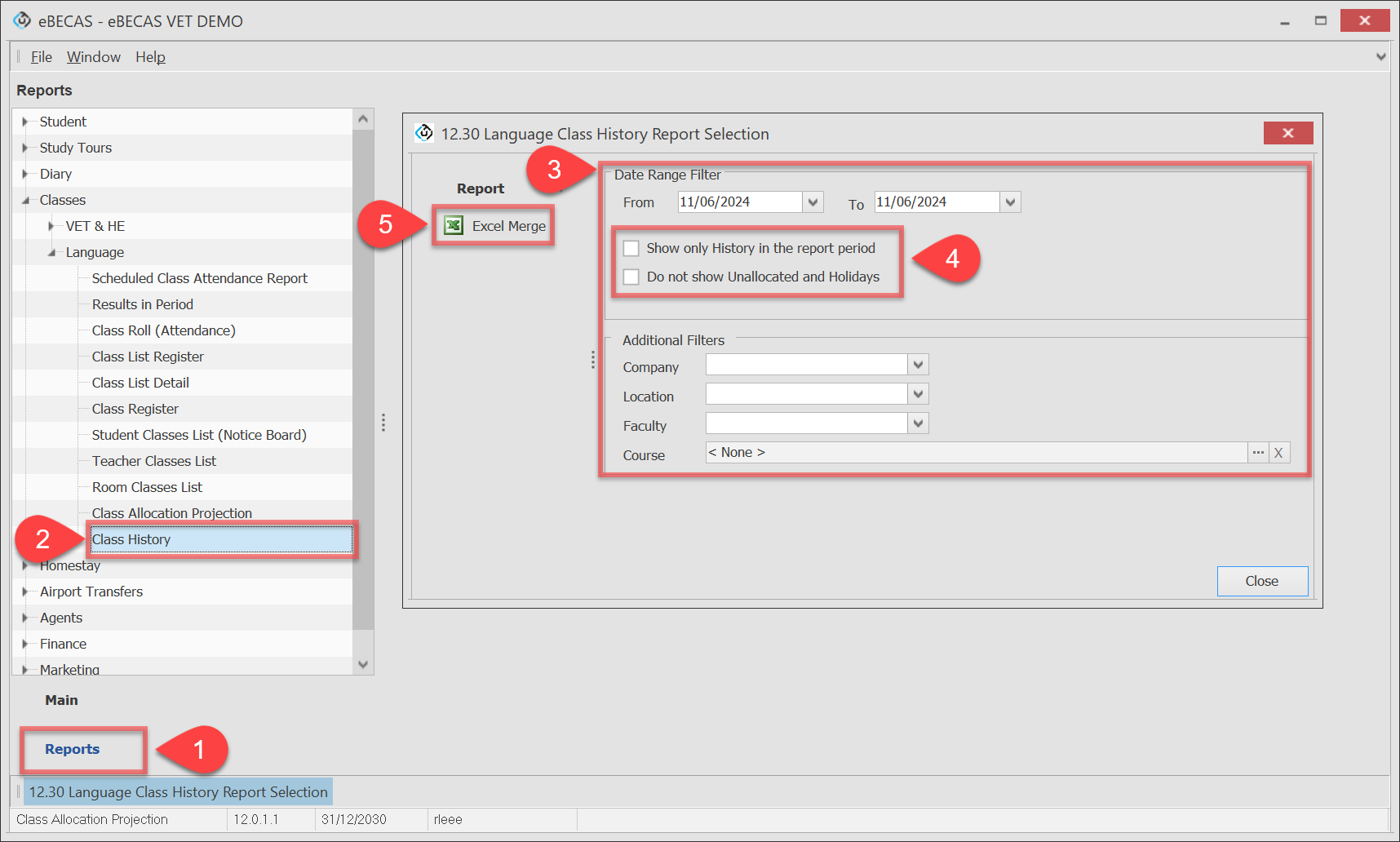Click the Close button in dialog

coord(1261,581)
